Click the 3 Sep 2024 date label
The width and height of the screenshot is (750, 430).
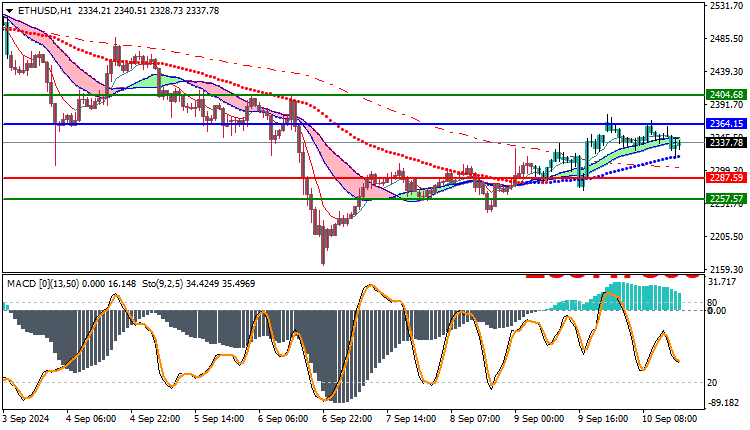pyautogui.click(x=26, y=419)
